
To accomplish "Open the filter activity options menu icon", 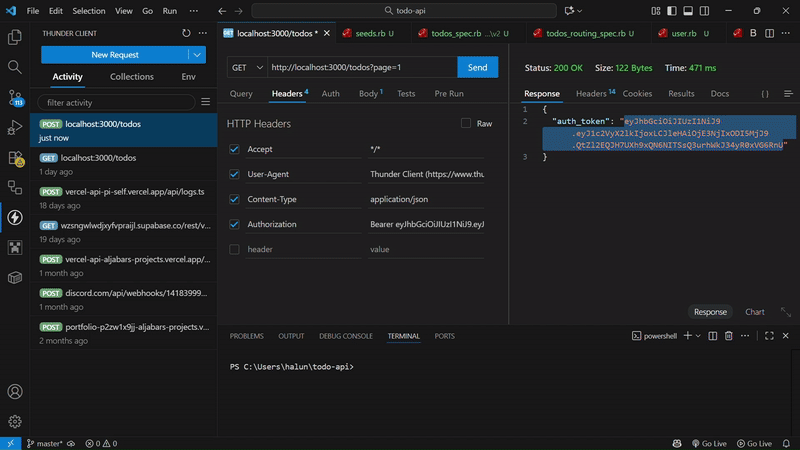I will (206, 102).
